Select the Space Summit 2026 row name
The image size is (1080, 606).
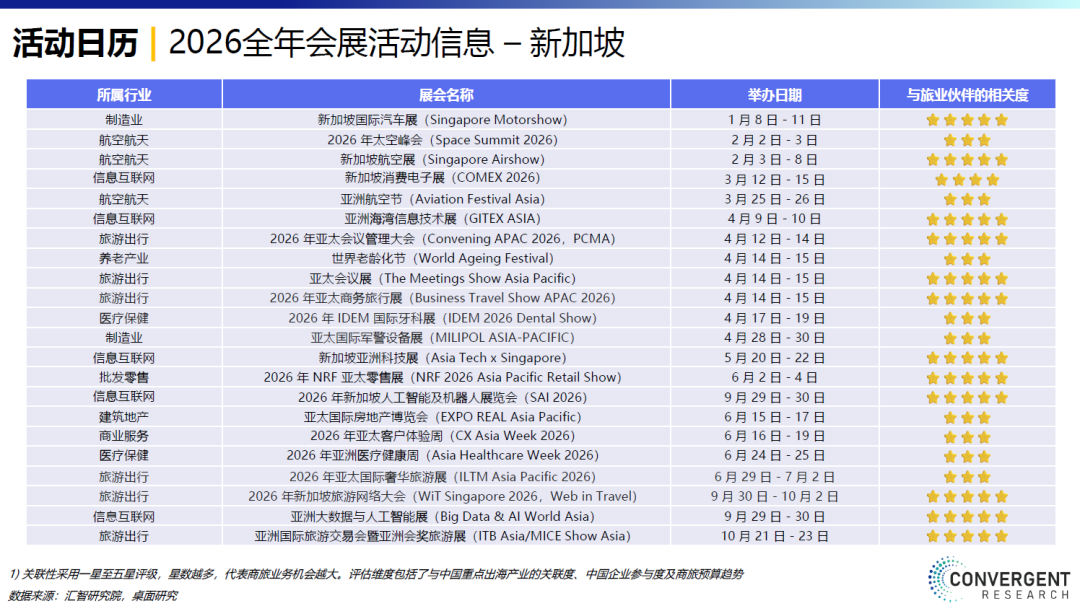[442, 140]
